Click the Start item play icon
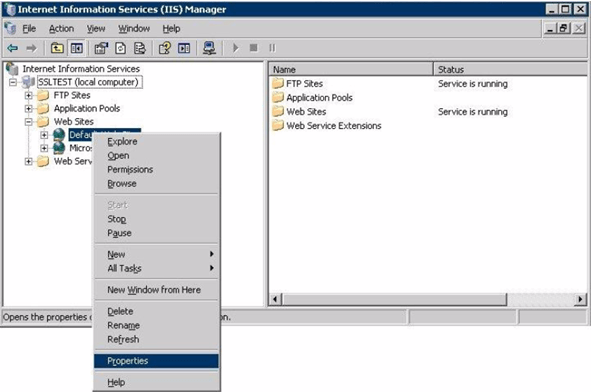 click(236, 48)
